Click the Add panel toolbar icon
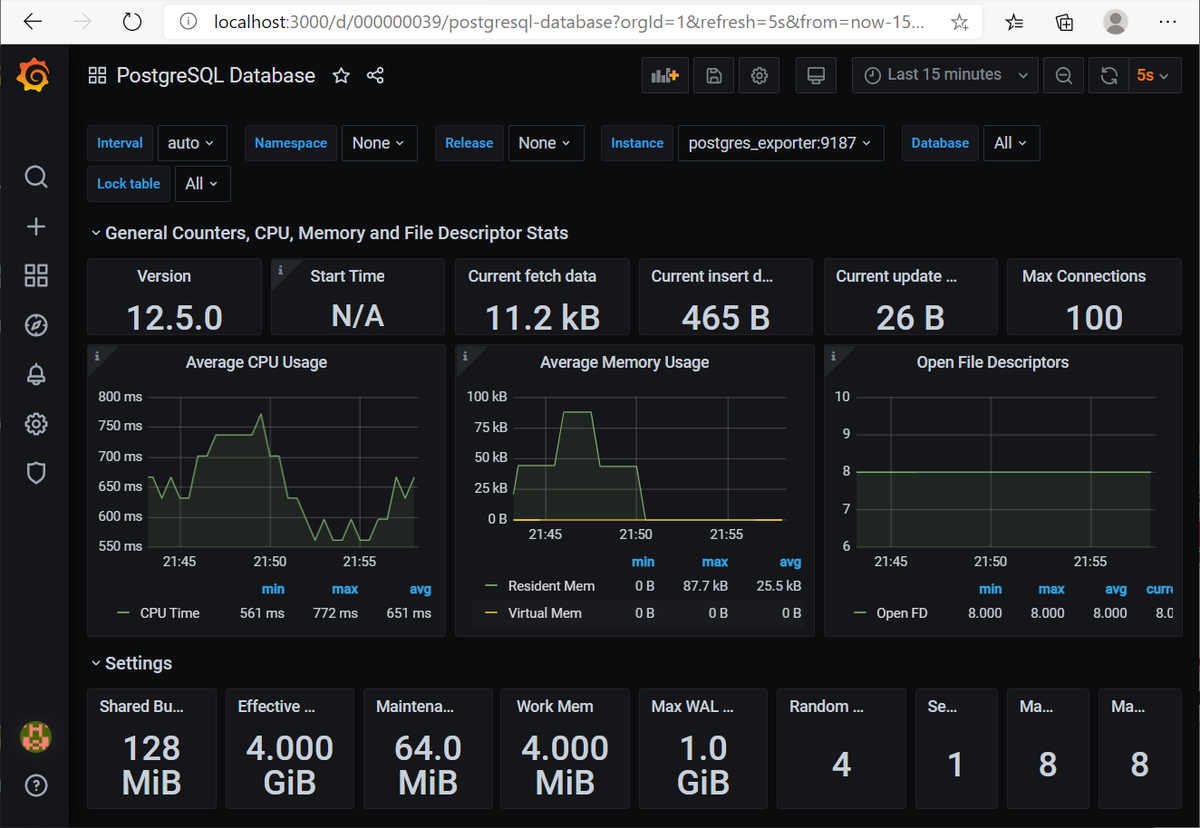The height and width of the screenshot is (828, 1200). pyautogui.click(x=665, y=75)
